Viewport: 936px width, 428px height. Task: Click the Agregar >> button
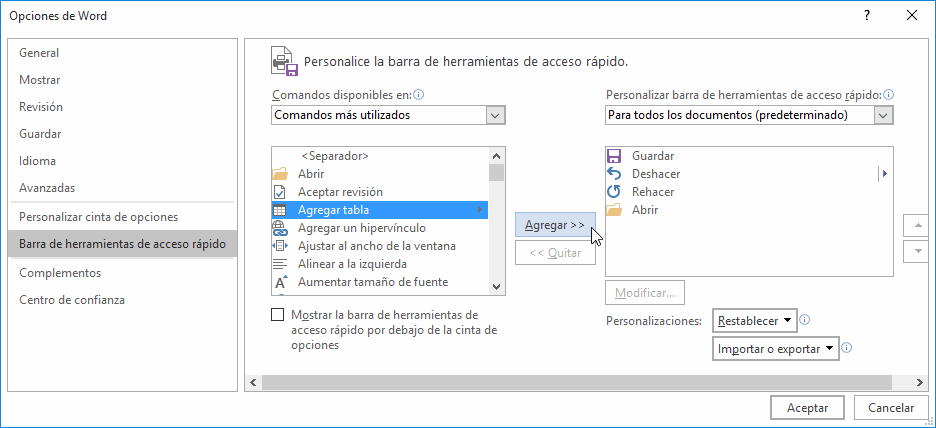pos(555,225)
